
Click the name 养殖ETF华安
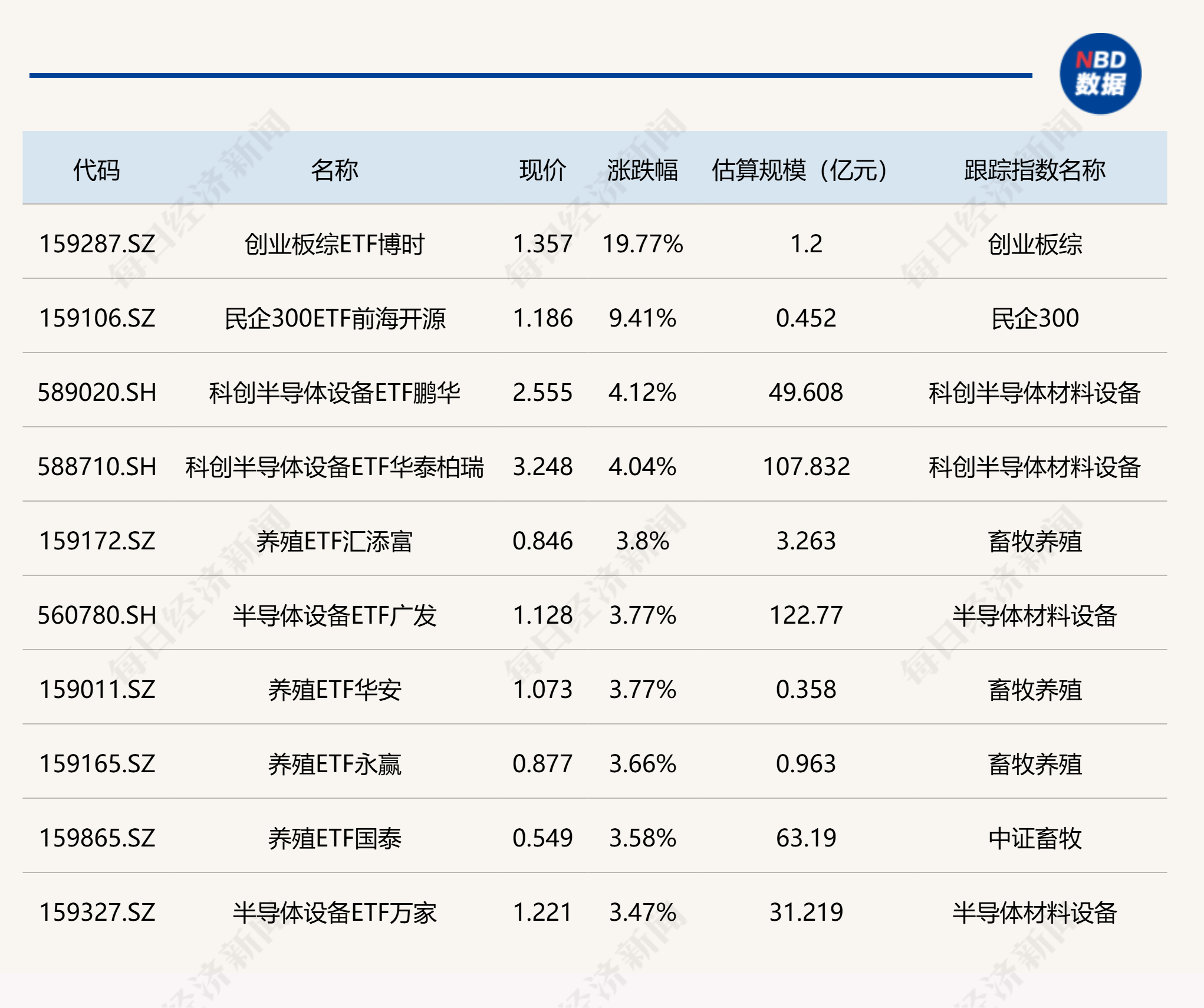[x=334, y=690]
